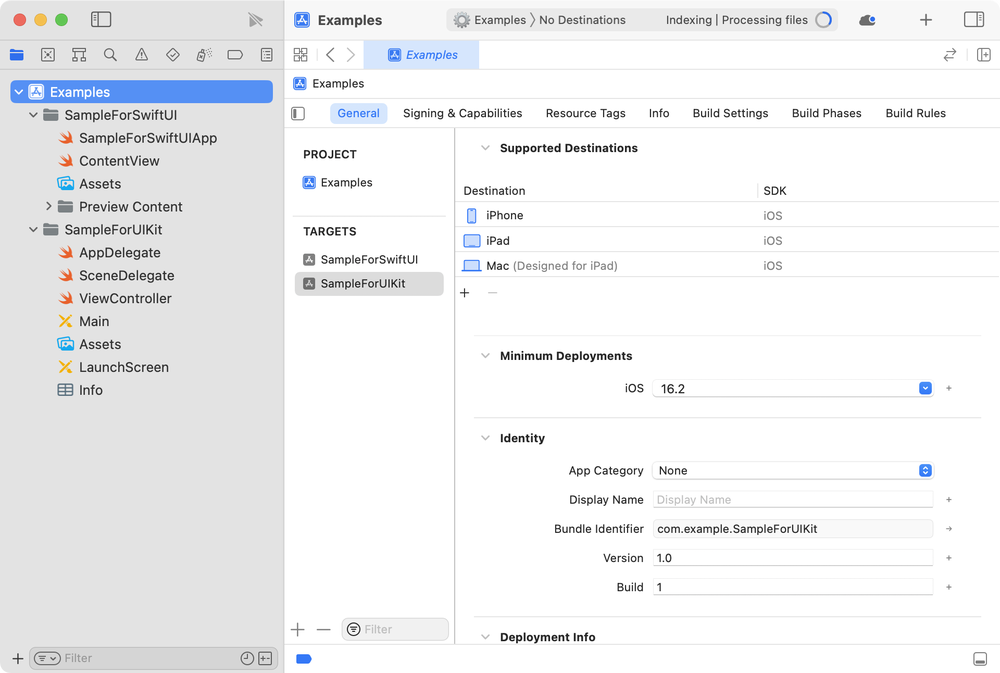
Task: Click the add editor split icon
Action: click(x=983, y=55)
